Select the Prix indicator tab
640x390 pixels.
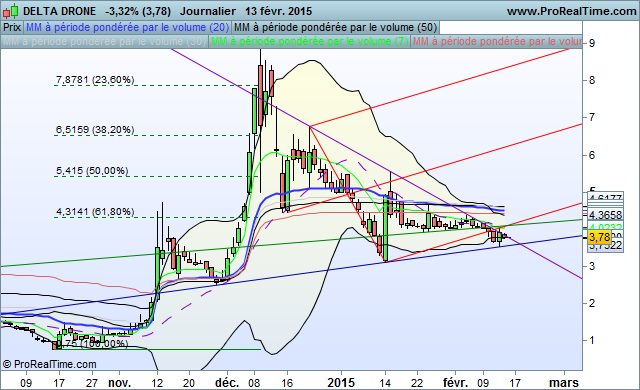(x=12, y=28)
